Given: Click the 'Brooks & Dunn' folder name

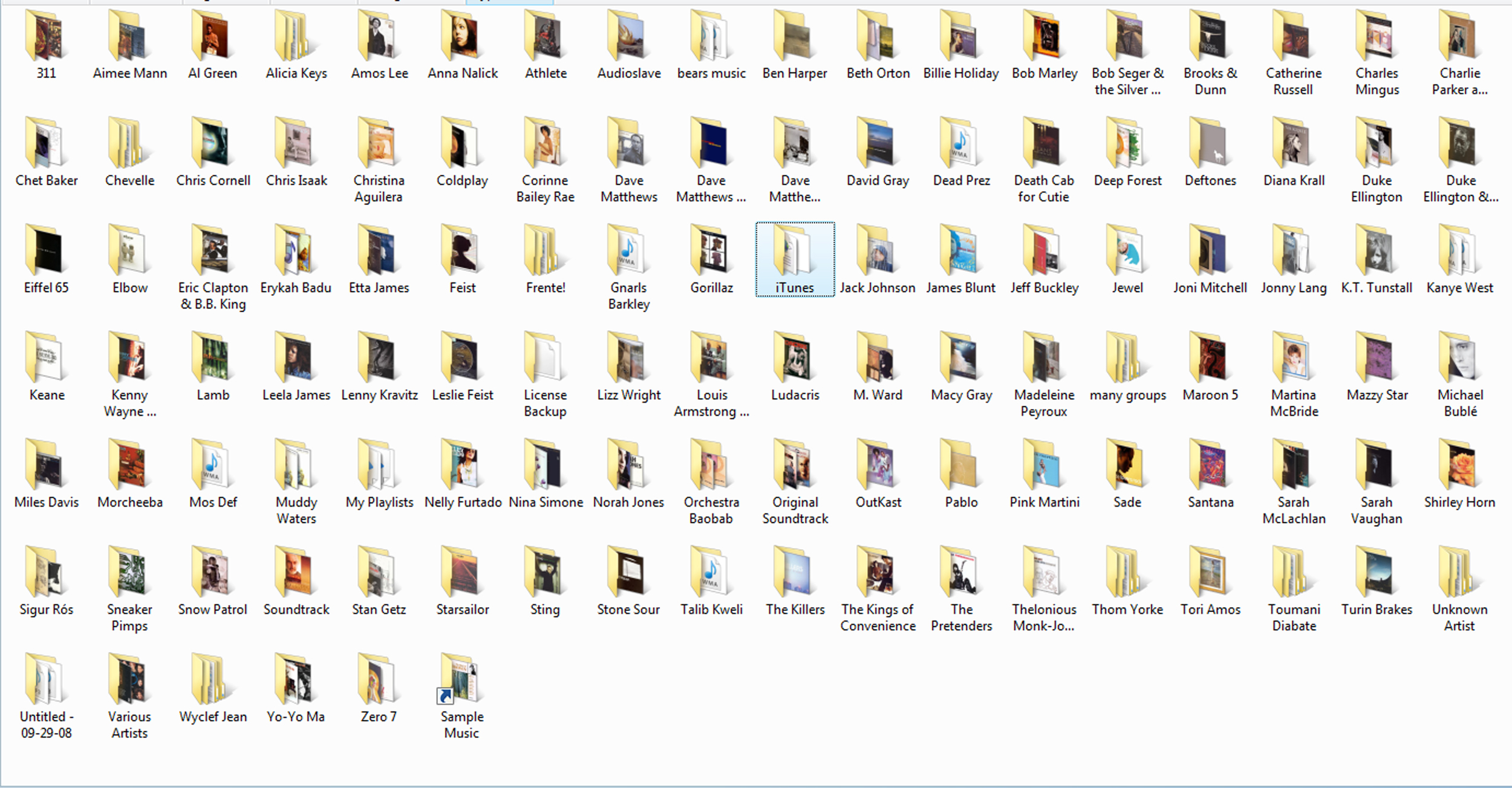Looking at the screenshot, I should (x=1210, y=82).
